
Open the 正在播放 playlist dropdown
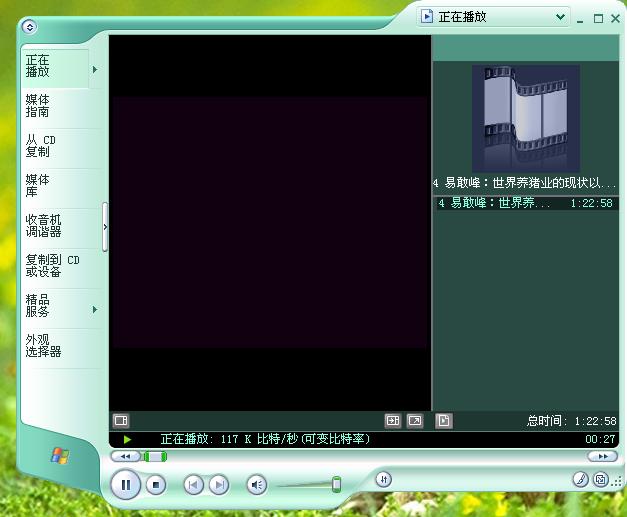pyautogui.click(x=560, y=17)
